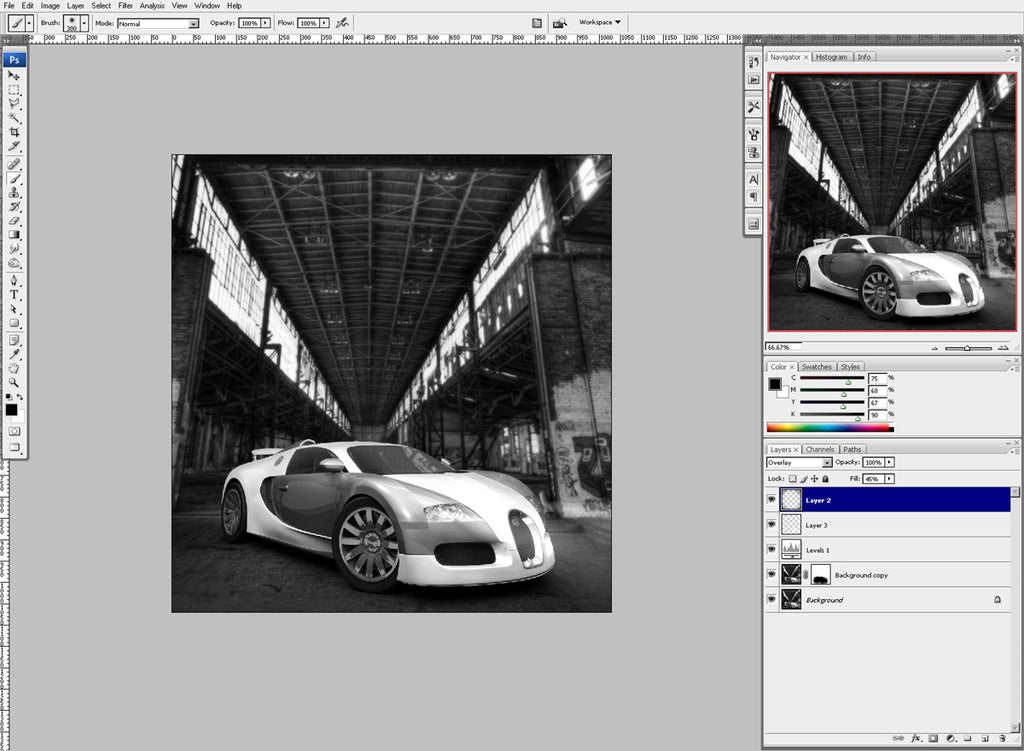Toggle visibility of Levels 1 layer
The width and height of the screenshot is (1024, 751).
tap(771, 549)
